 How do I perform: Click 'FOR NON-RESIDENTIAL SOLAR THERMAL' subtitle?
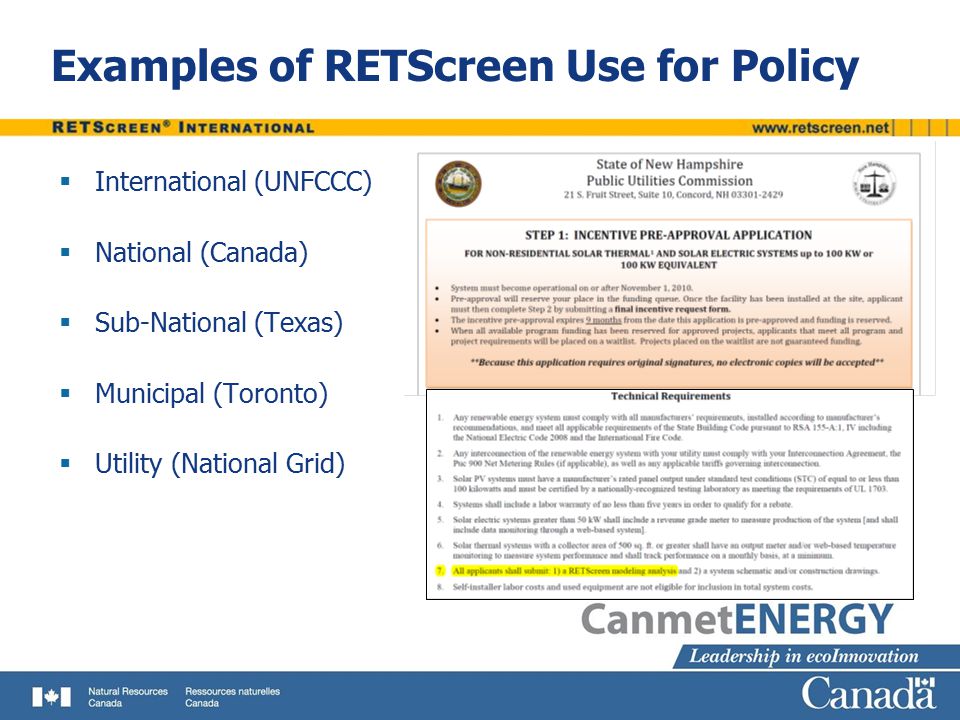tap(669, 259)
